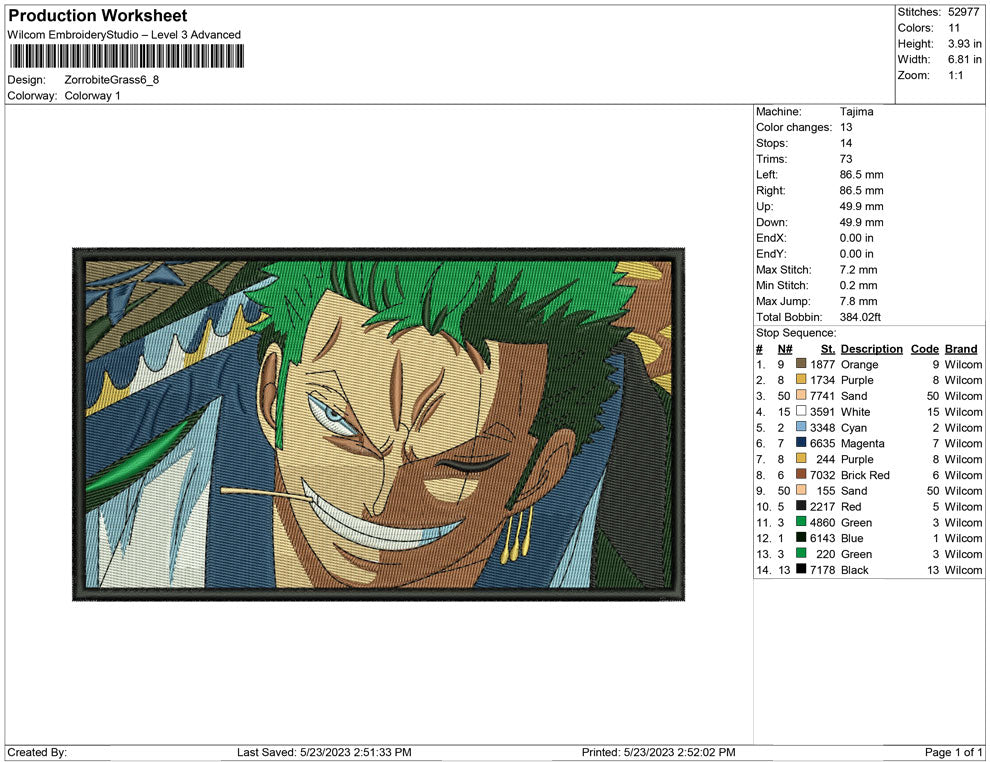Viewport: 990px width, 762px height.
Task: Click the Magenta 6635 color swatch
Action: point(801,443)
